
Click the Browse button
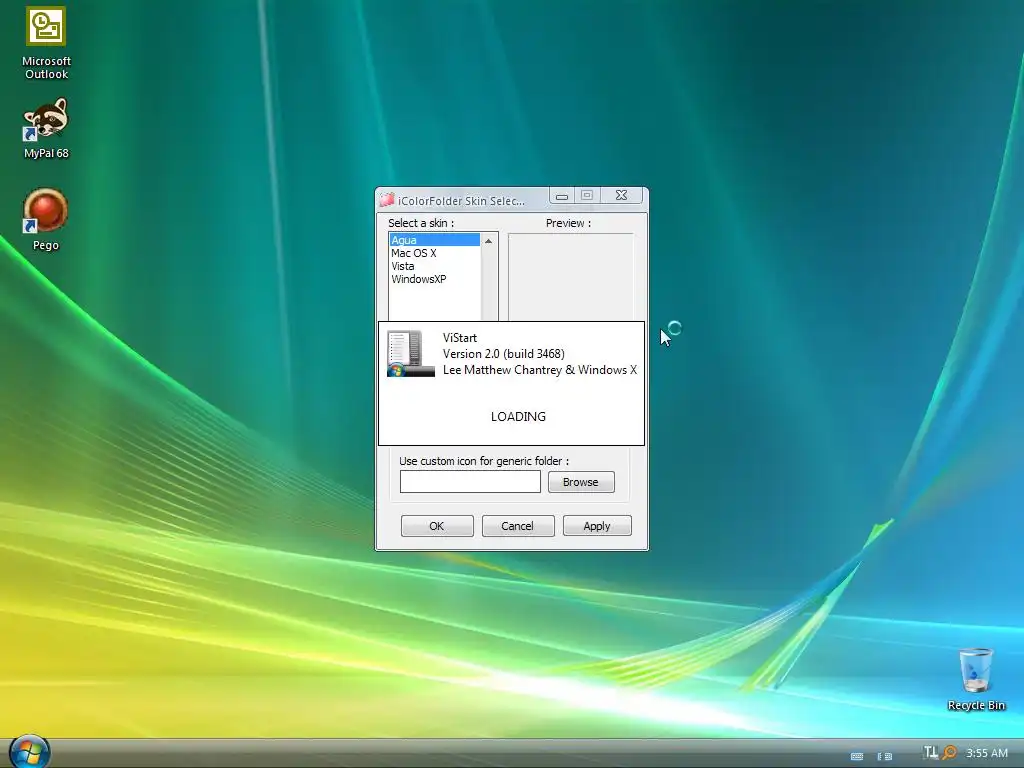(581, 482)
